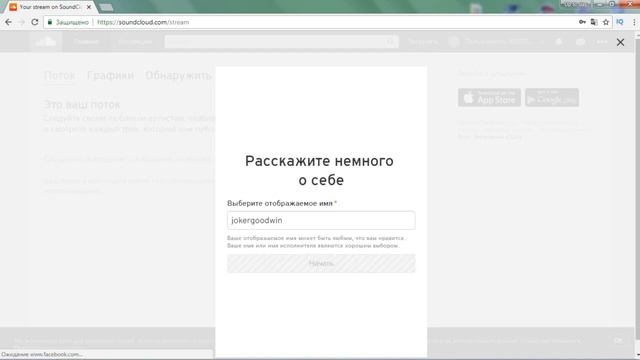The width and height of the screenshot is (640, 360).
Task: Click the label 'Выберите отображаемое имя'
Action: point(280,203)
